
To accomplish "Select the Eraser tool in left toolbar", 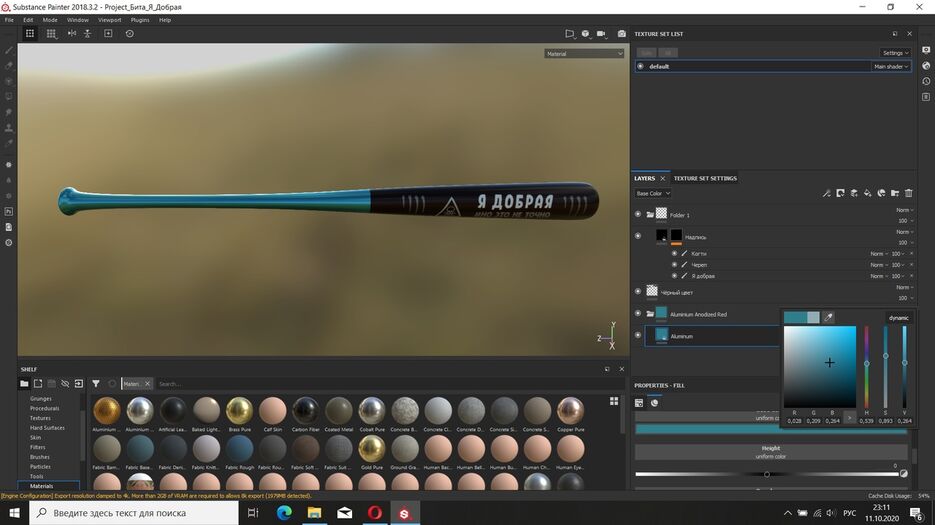I will coord(9,66).
